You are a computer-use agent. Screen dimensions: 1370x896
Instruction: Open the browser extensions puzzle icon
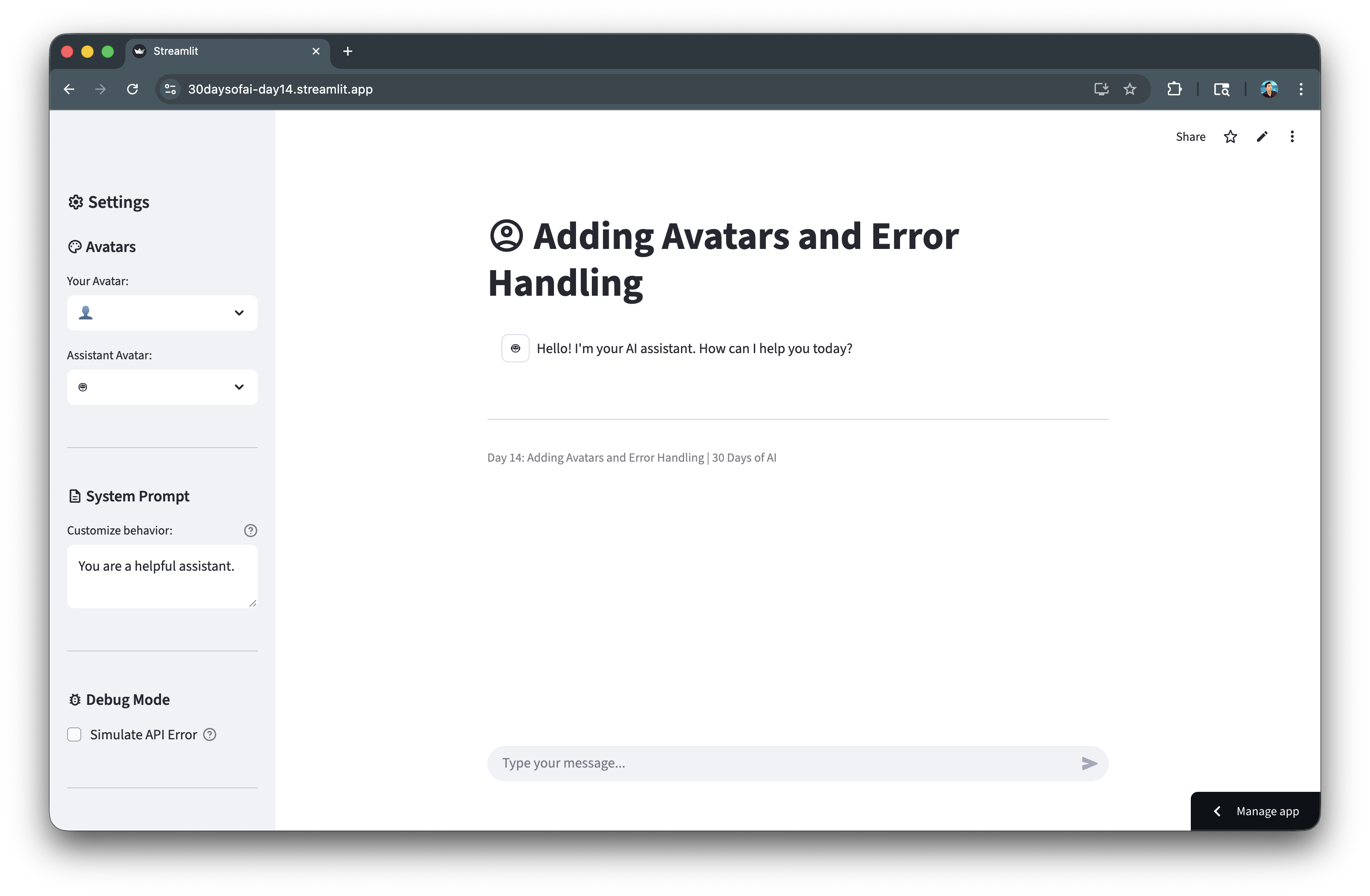1174,89
